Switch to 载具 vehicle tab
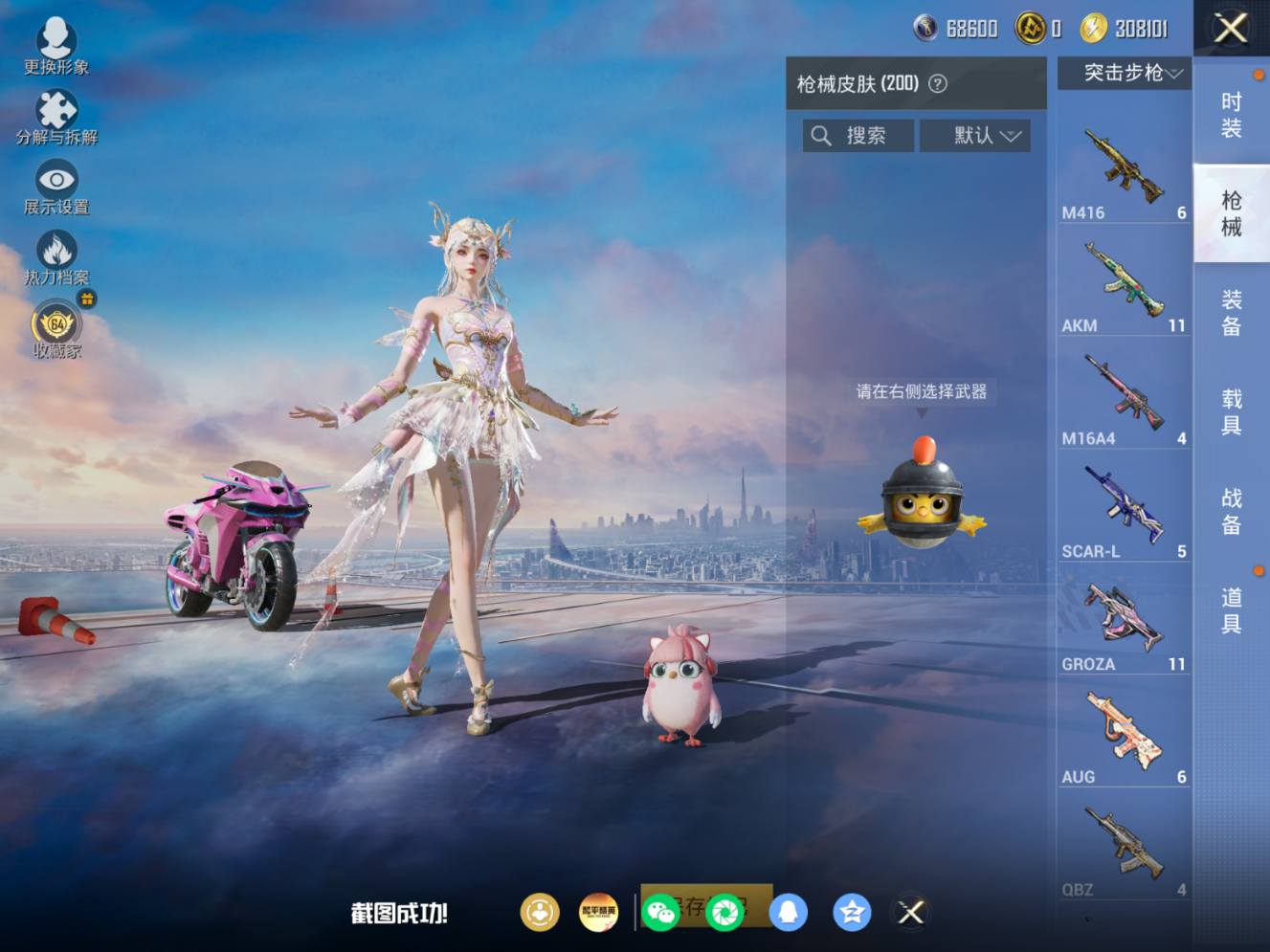Screen dimensions: 1270x952 coord(1231,411)
